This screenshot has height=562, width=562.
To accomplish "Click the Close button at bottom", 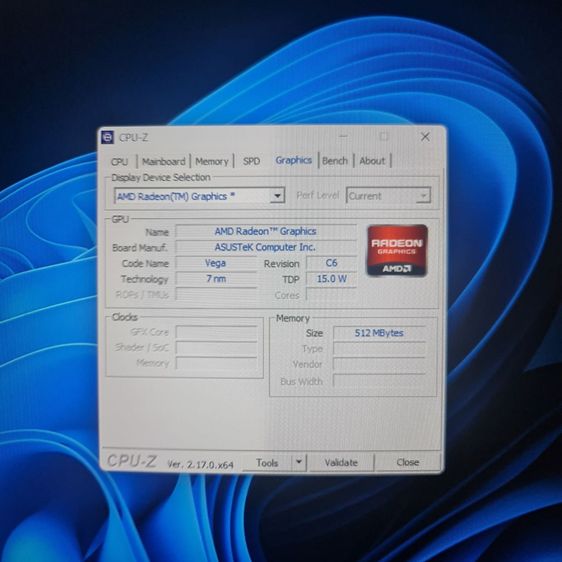I will point(408,462).
